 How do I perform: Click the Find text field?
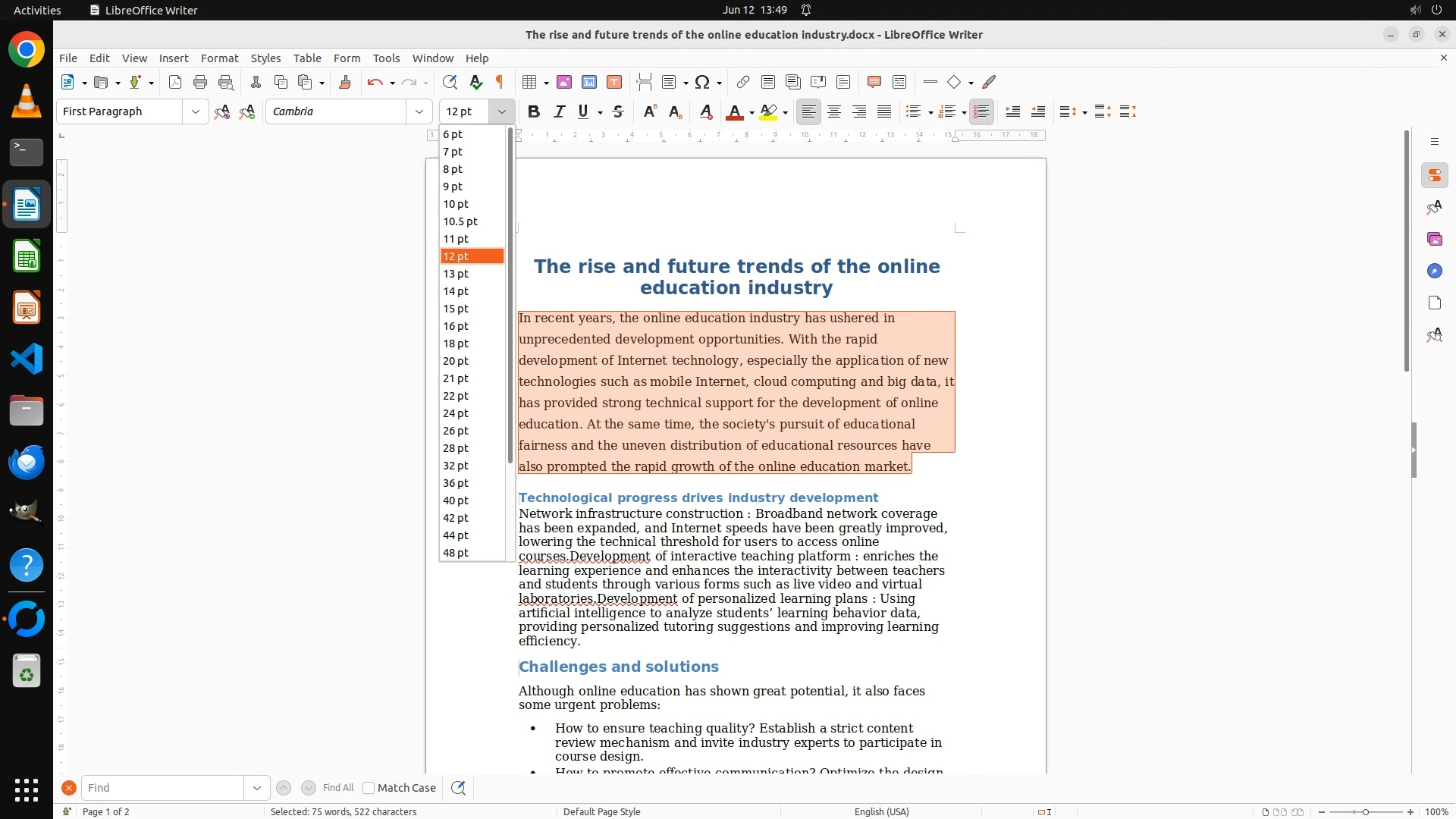coord(163,788)
